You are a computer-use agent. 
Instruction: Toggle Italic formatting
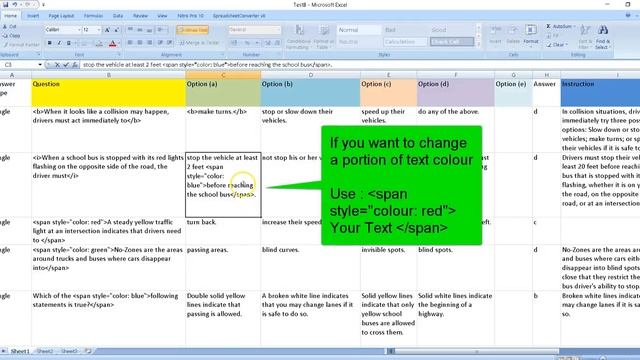click(x=59, y=43)
